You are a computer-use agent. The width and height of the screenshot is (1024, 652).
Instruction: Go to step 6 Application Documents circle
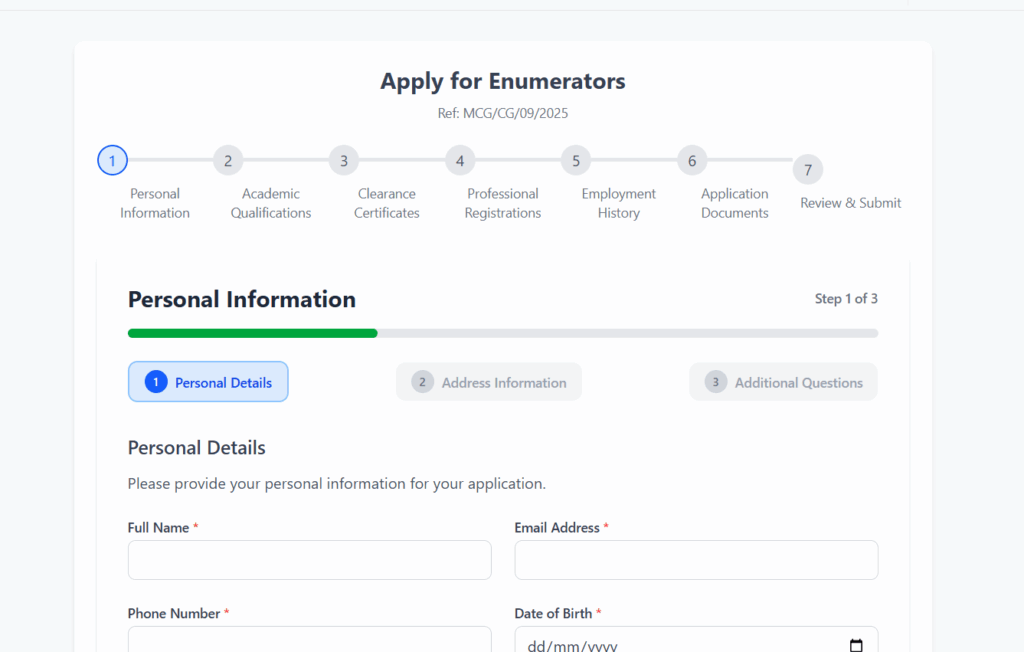(x=691, y=160)
